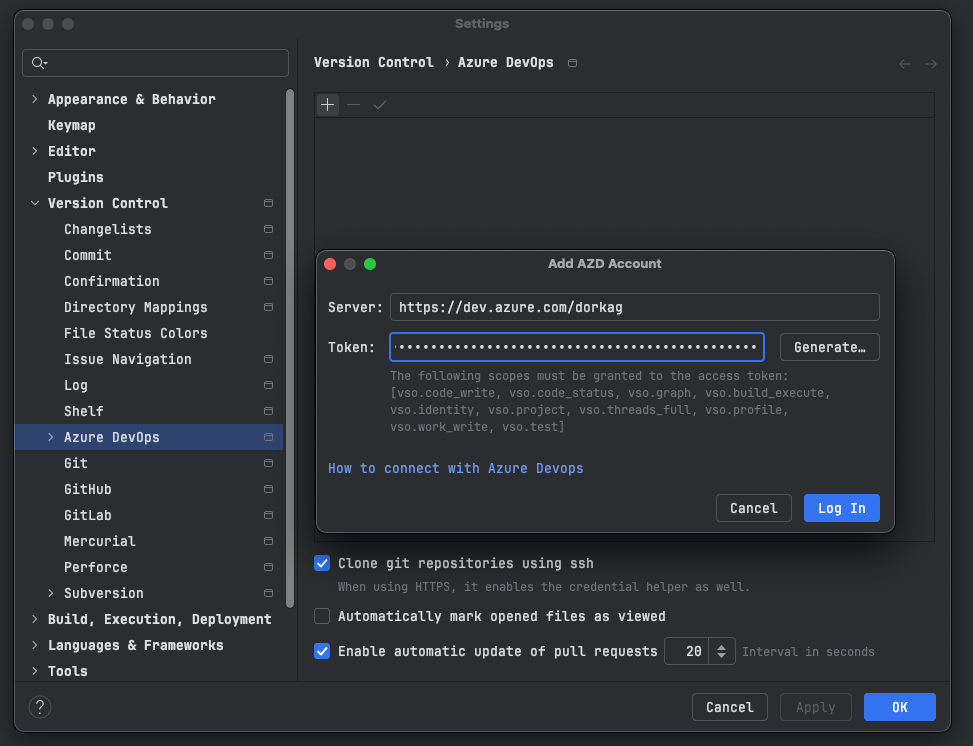Click project icon on Commit row
Viewport: 973px width, 746px height.
[x=268, y=255]
